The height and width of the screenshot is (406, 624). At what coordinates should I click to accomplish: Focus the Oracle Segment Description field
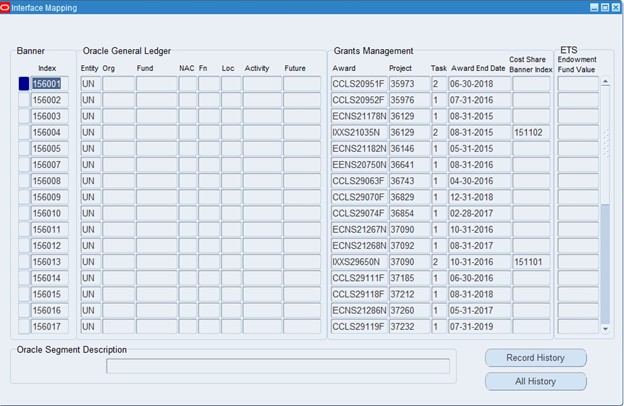coord(277,366)
